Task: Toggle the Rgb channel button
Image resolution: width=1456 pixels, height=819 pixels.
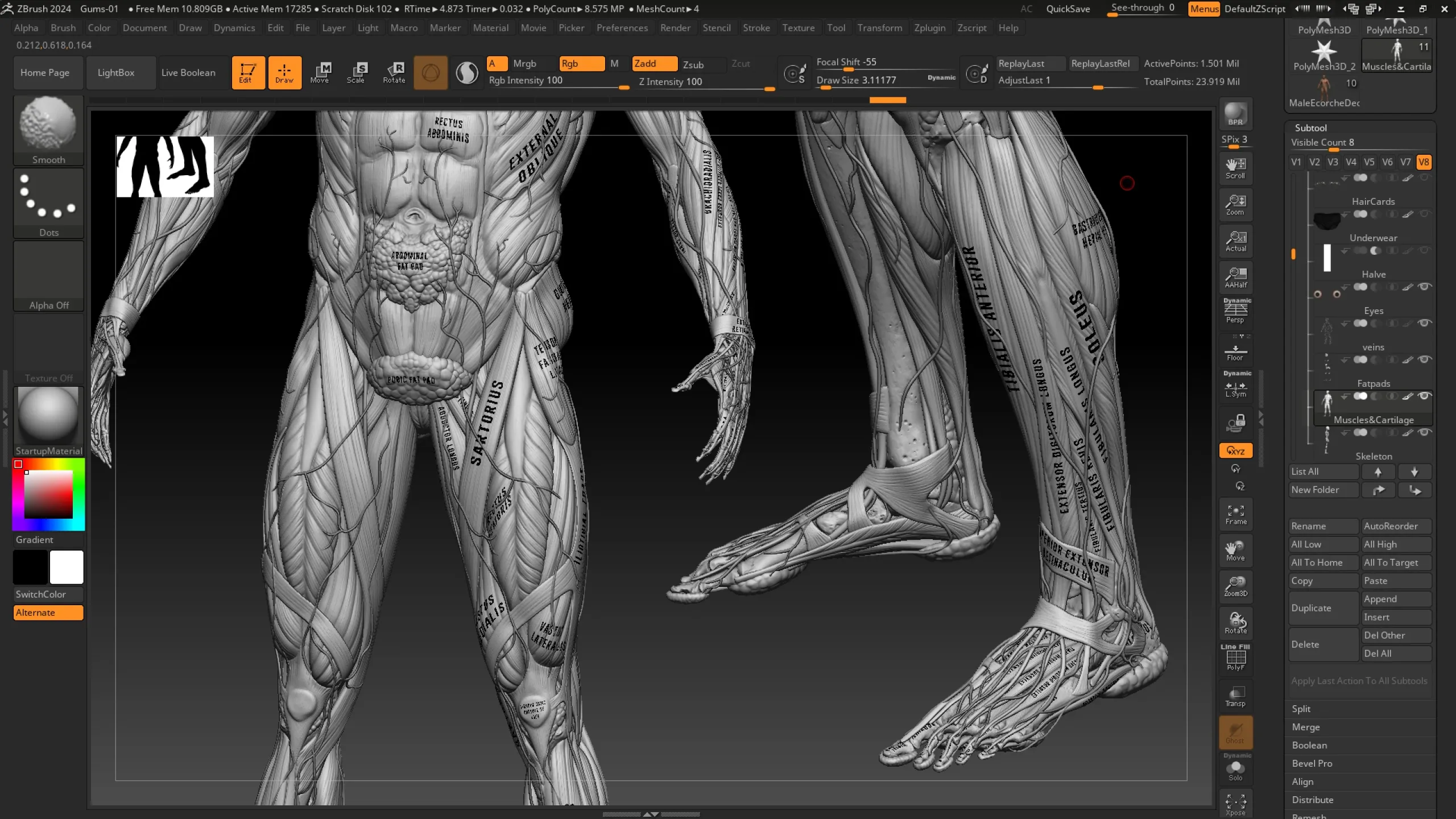Action: pos(581,64)
